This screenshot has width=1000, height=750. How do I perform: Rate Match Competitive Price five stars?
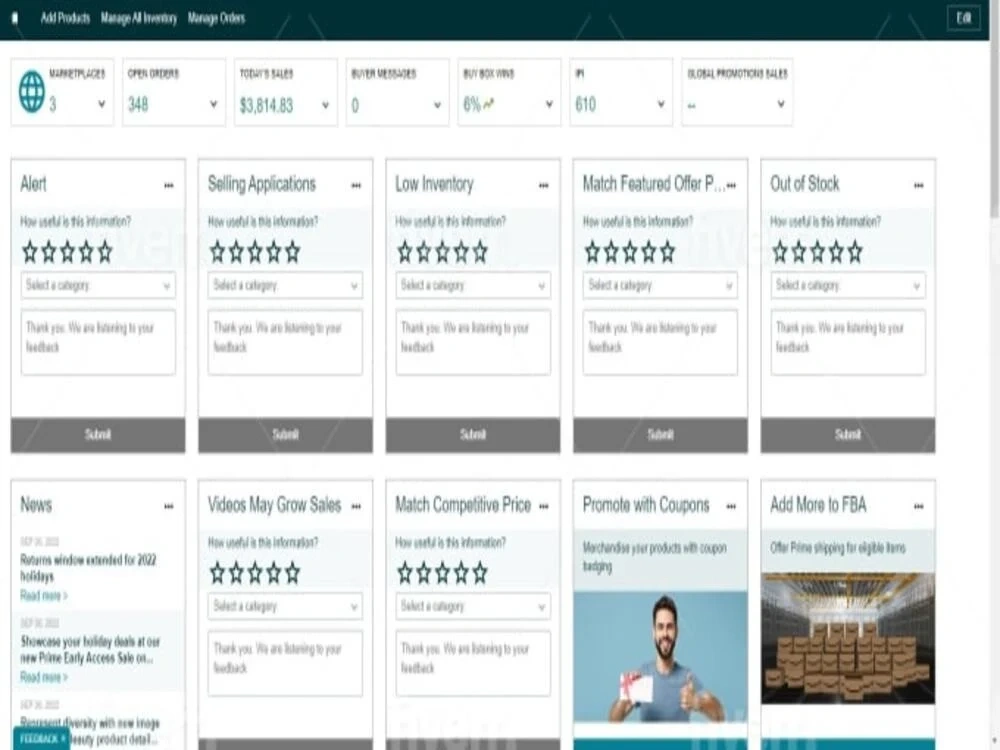tap(480, 573)
